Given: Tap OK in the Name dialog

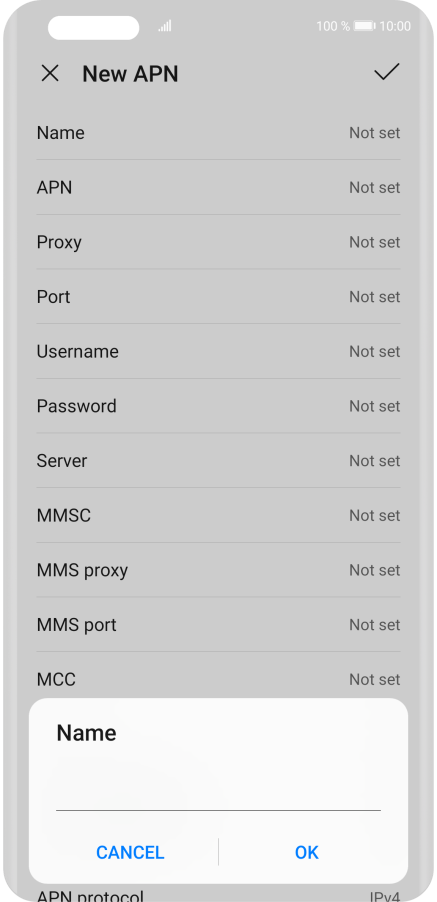Looking at the screenshot, I should pyautogui.click(x=306, y=852).
